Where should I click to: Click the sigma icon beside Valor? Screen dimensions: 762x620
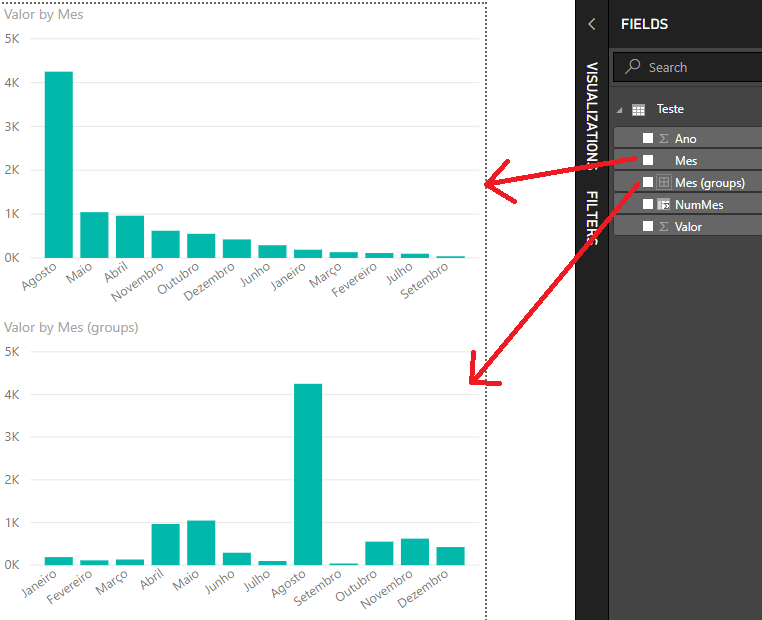[663, 227]
